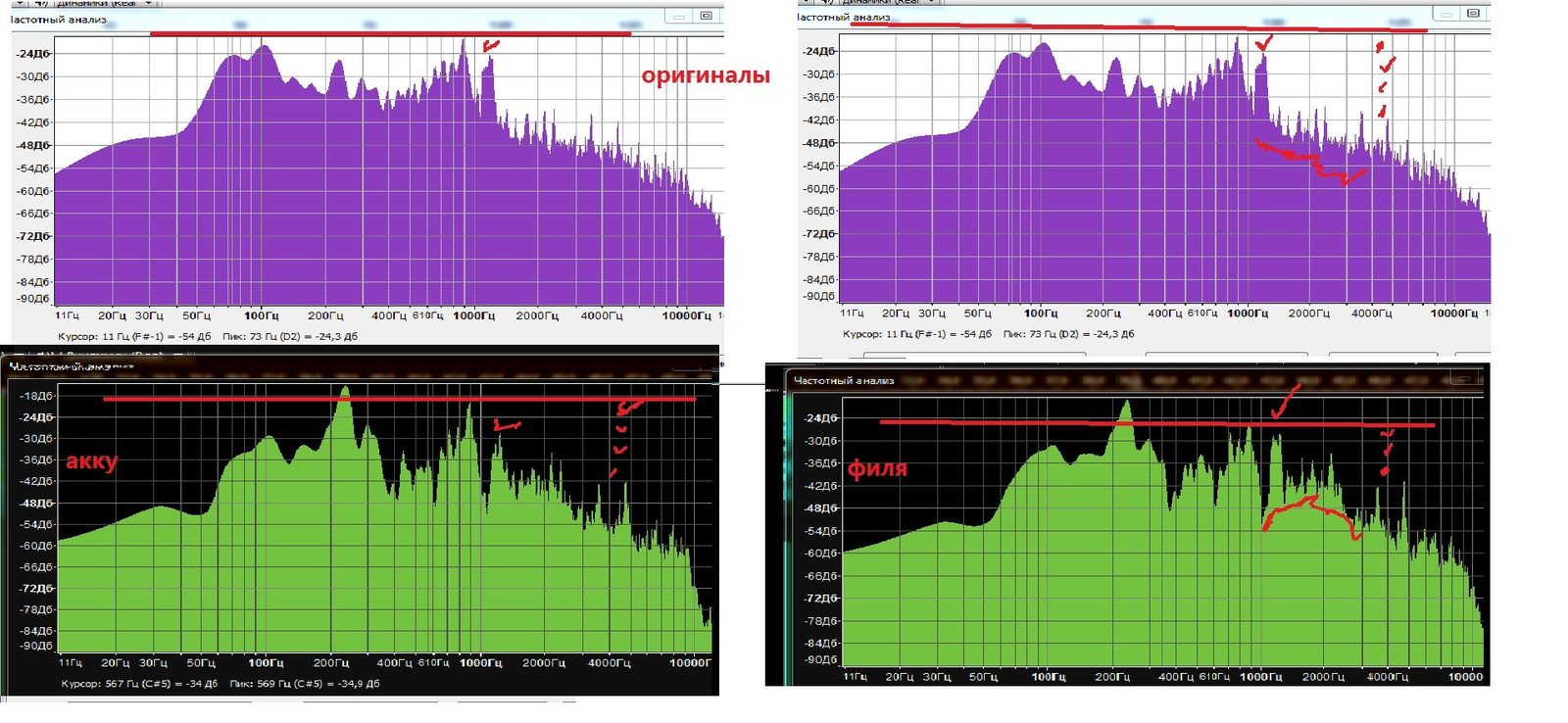Screen dimensions: 1568x723
Task: Click '-24дБ' axis label in top-right window
Action: [x=819, y=51]
